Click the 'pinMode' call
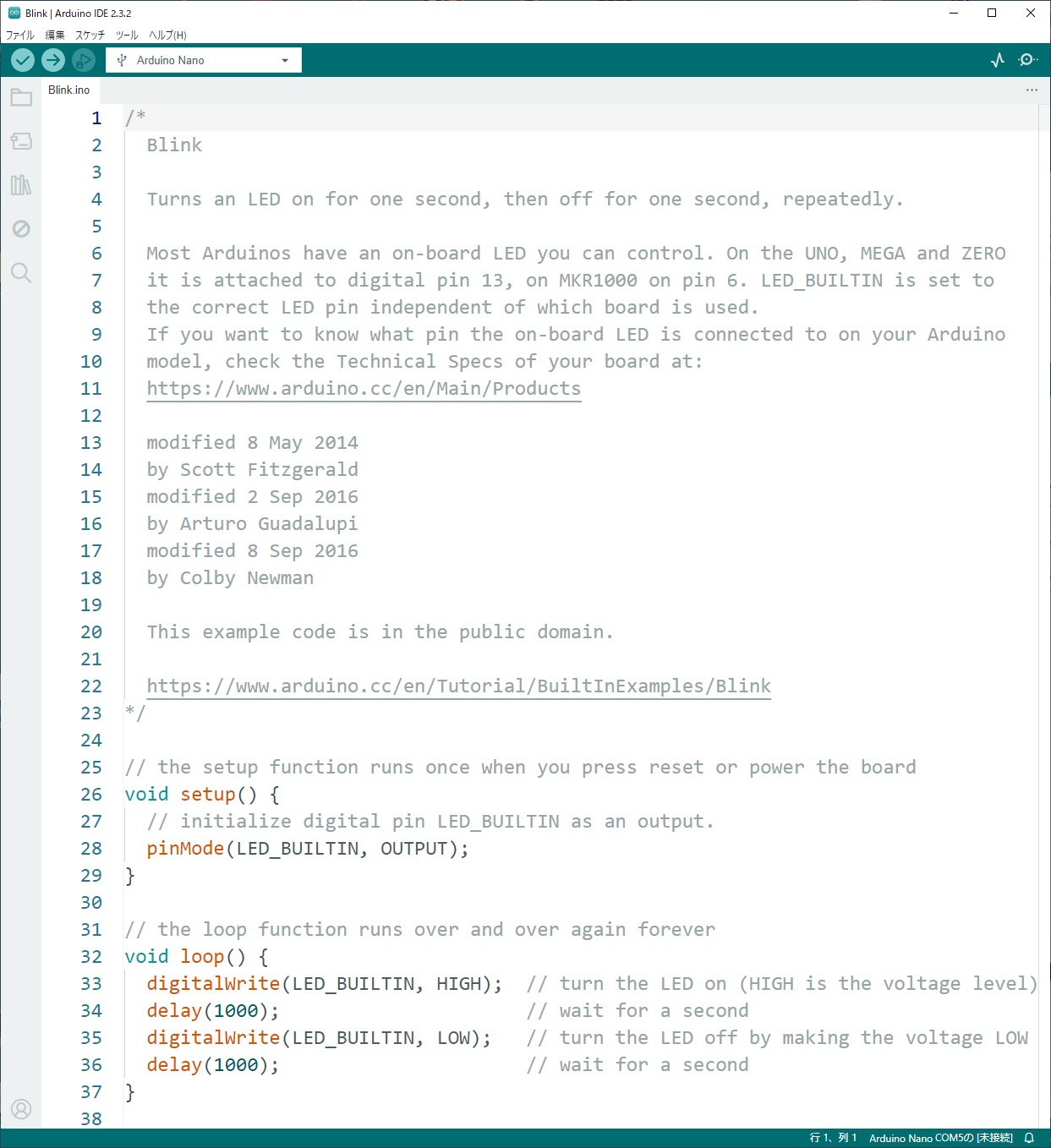The height and width of the screenshot is (1148, 1051). [x=185, y=848]
